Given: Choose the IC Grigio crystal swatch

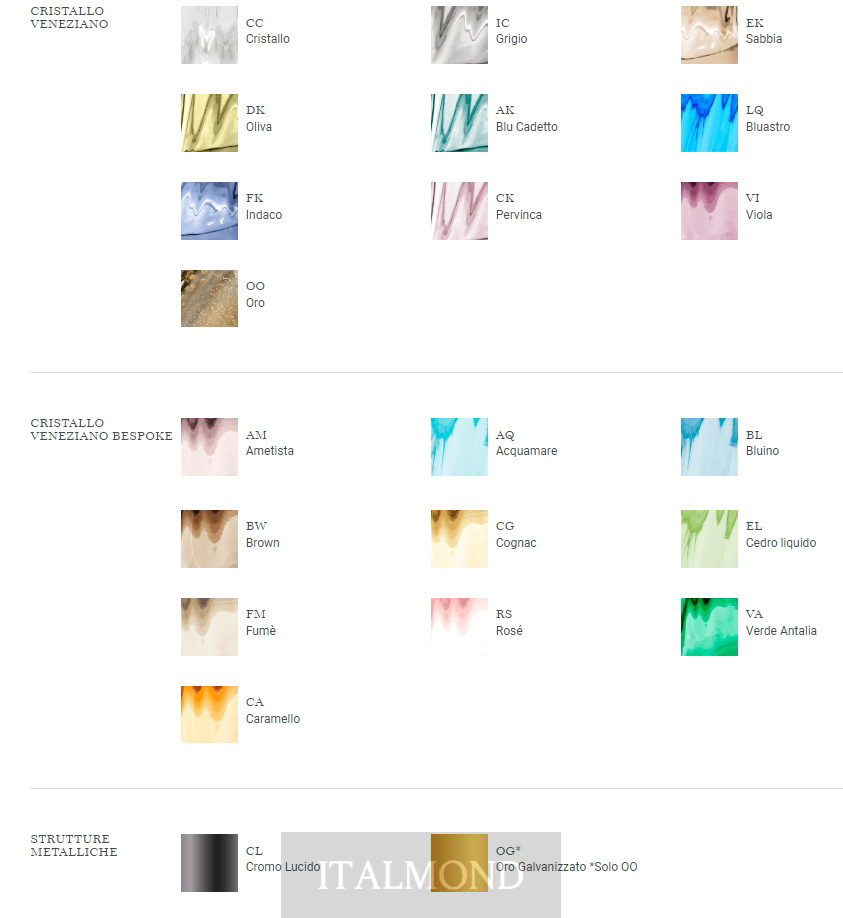Looking at the screenshot, I should pyautogui.click(x=459, y=35).
